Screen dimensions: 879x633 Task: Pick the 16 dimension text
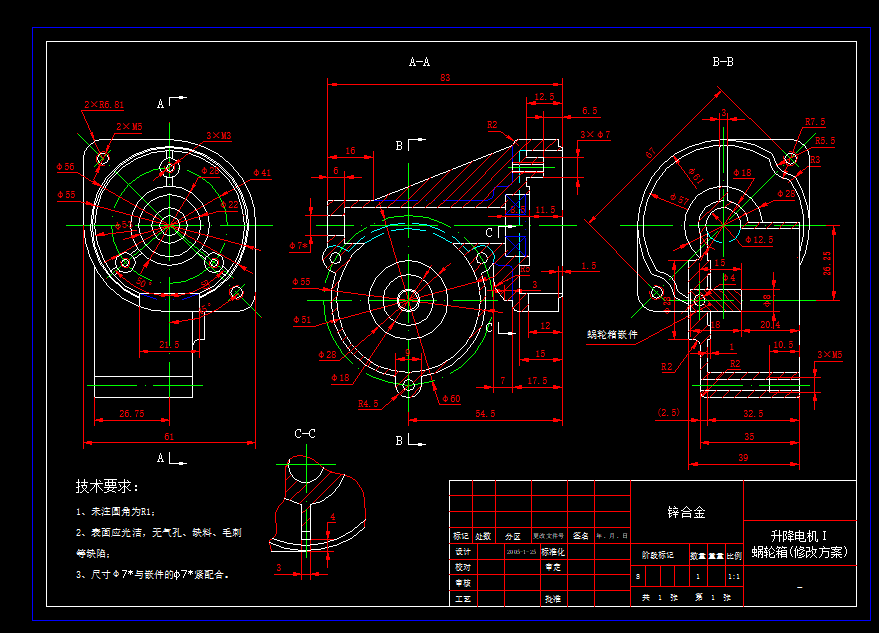(350, 151)
